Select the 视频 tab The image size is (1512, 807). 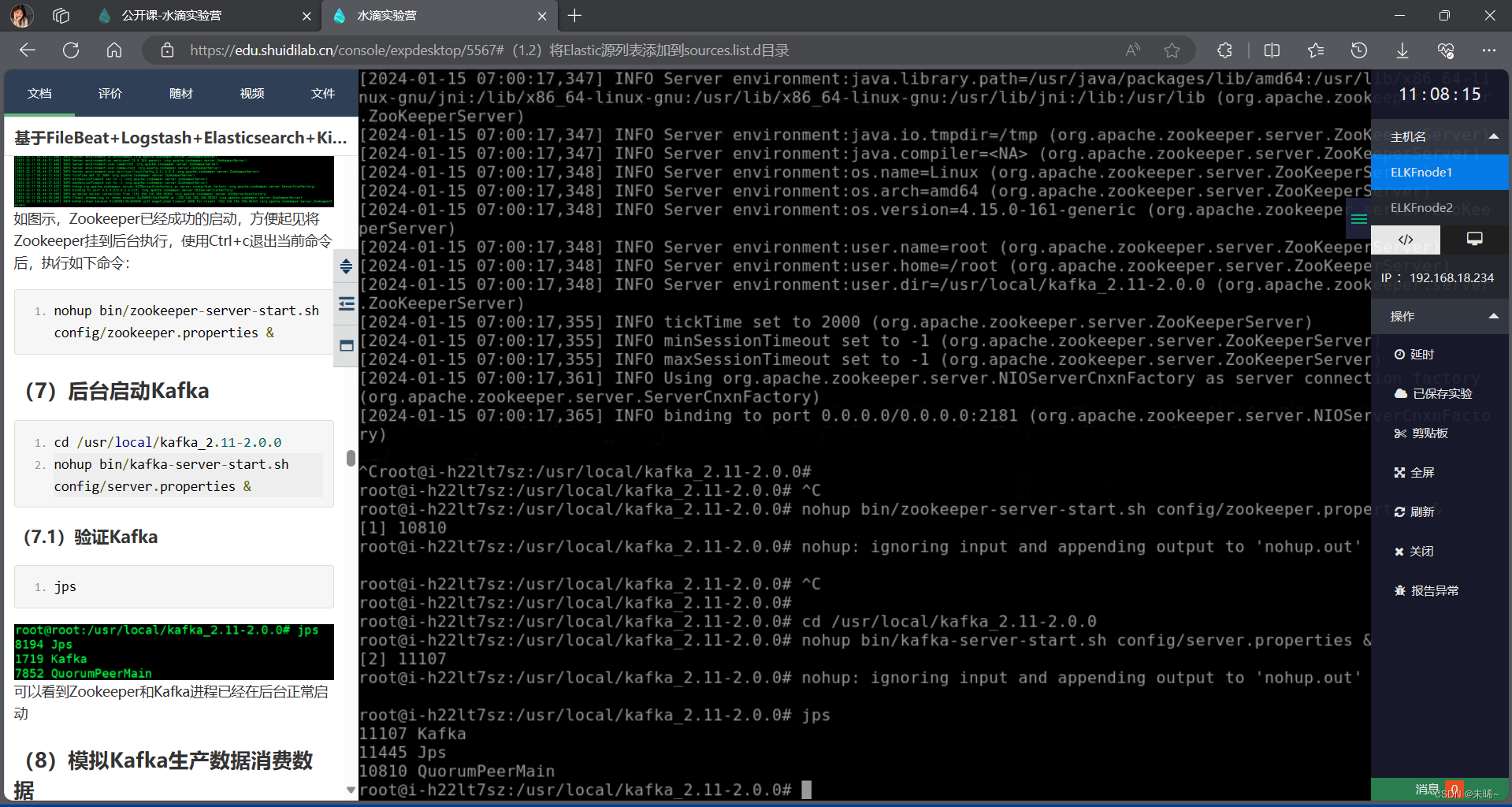252,94
